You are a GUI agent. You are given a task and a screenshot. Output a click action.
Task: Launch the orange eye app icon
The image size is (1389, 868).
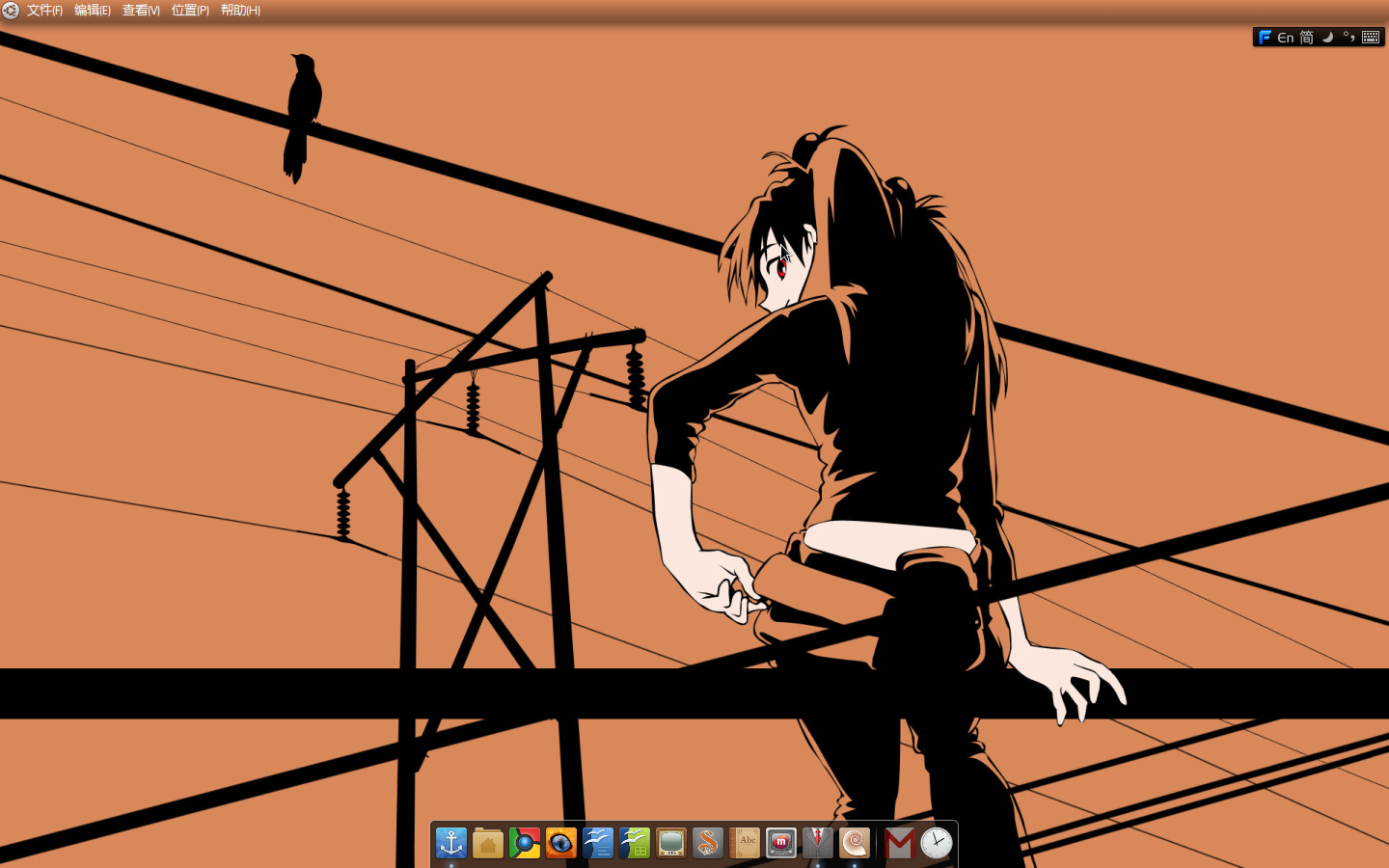pos(561,843)
